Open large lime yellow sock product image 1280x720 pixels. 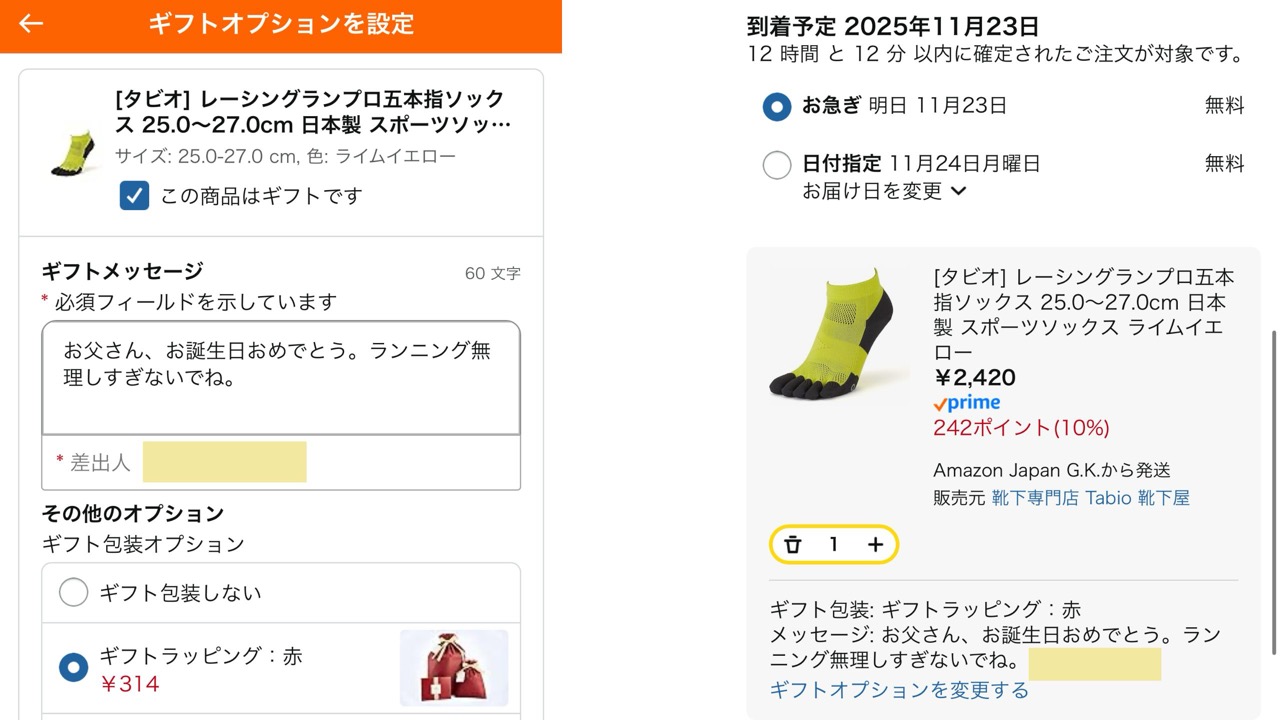838,335
